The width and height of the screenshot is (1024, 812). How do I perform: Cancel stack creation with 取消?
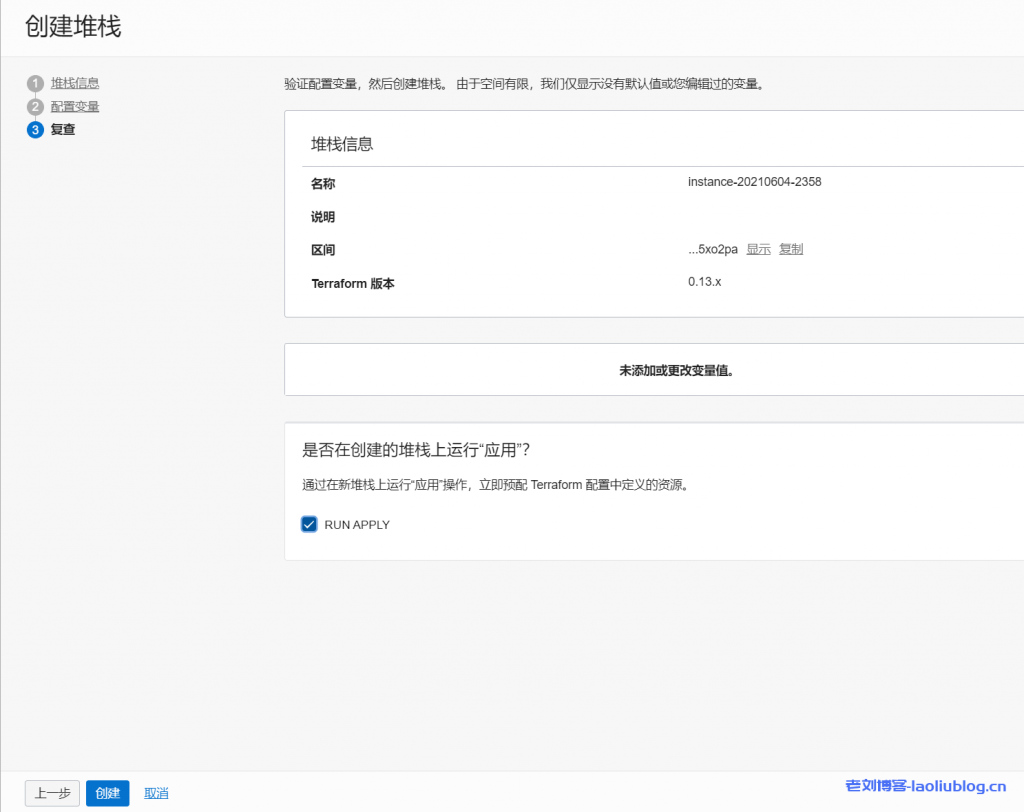[156, 793]
